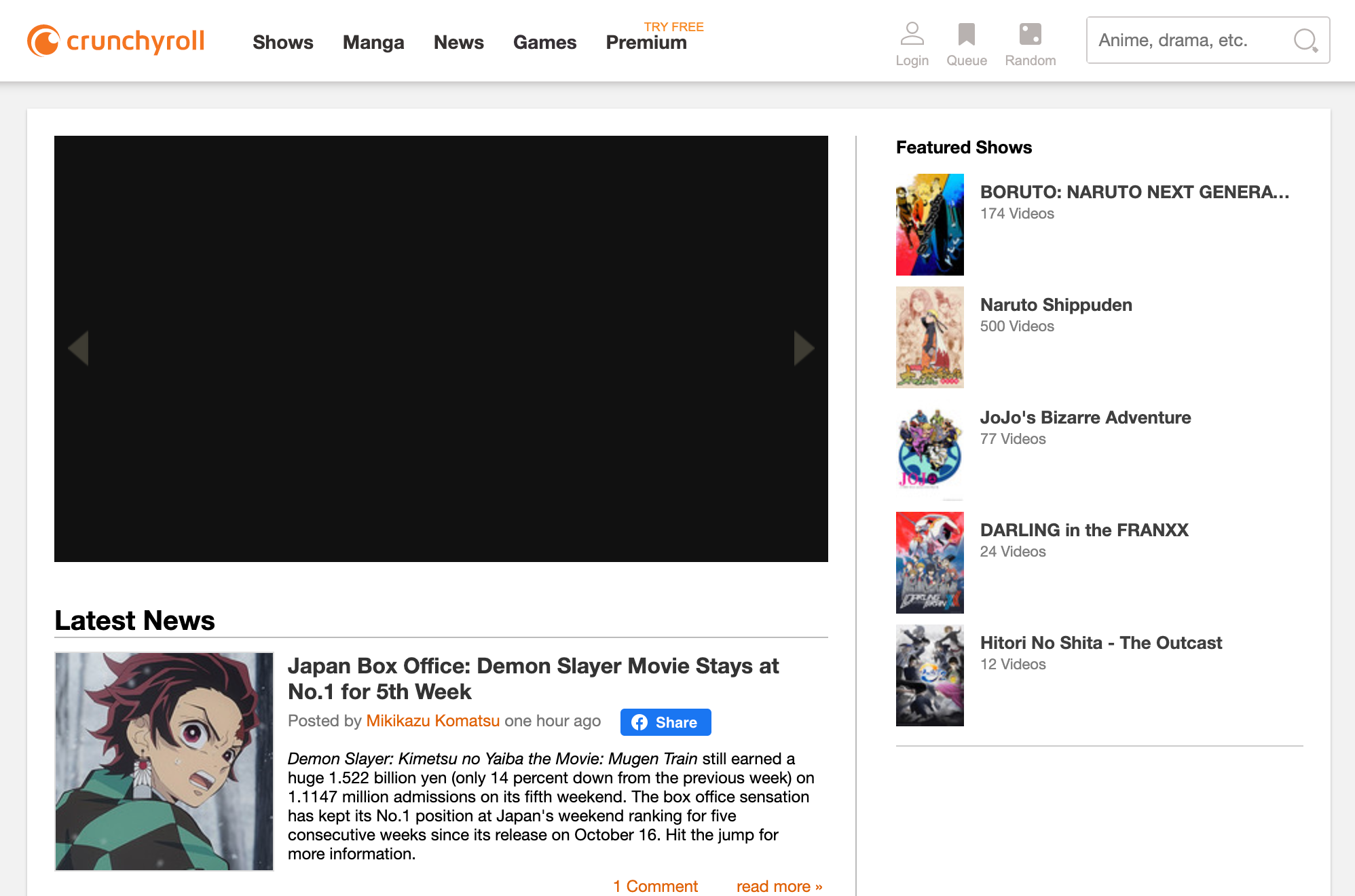Click the 77 Videos text
The image size is (1355, 896).
[1013, 439]
